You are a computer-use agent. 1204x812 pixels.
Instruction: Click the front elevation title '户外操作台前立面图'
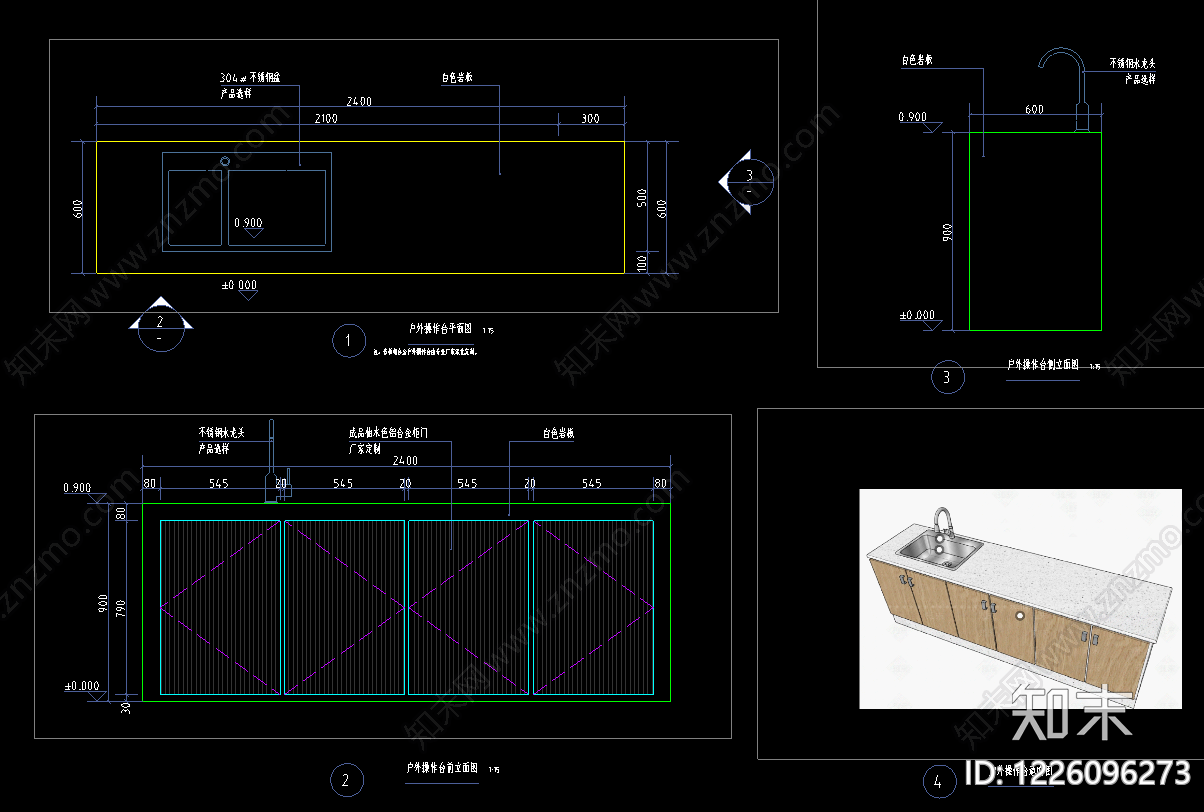pyautogui.click(x=441, y=769)
